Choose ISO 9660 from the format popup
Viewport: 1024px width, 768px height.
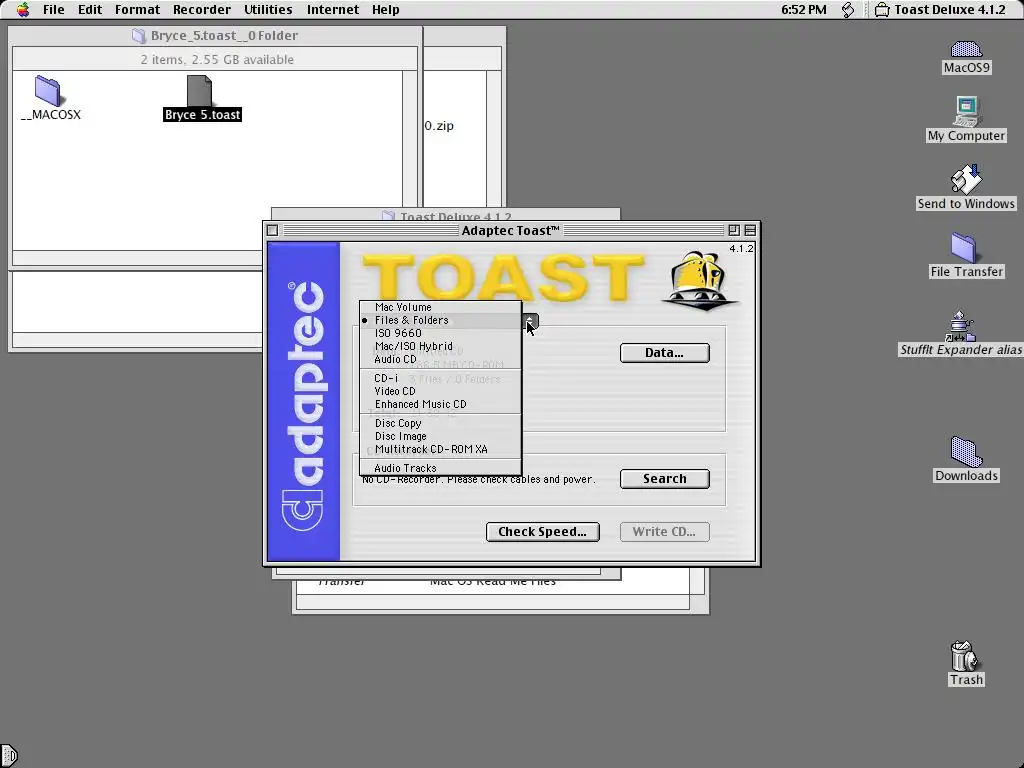pyautogui.click(x=441, y=333)
